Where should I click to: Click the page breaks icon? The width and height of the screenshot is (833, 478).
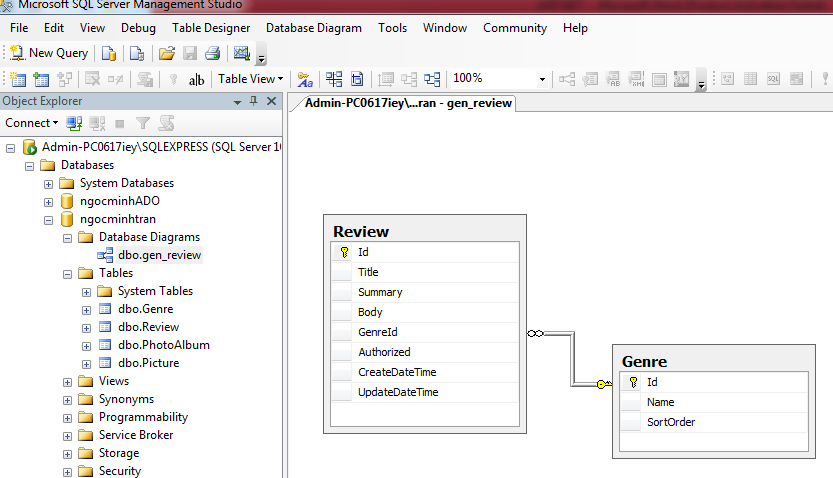(x=357, y=79)
